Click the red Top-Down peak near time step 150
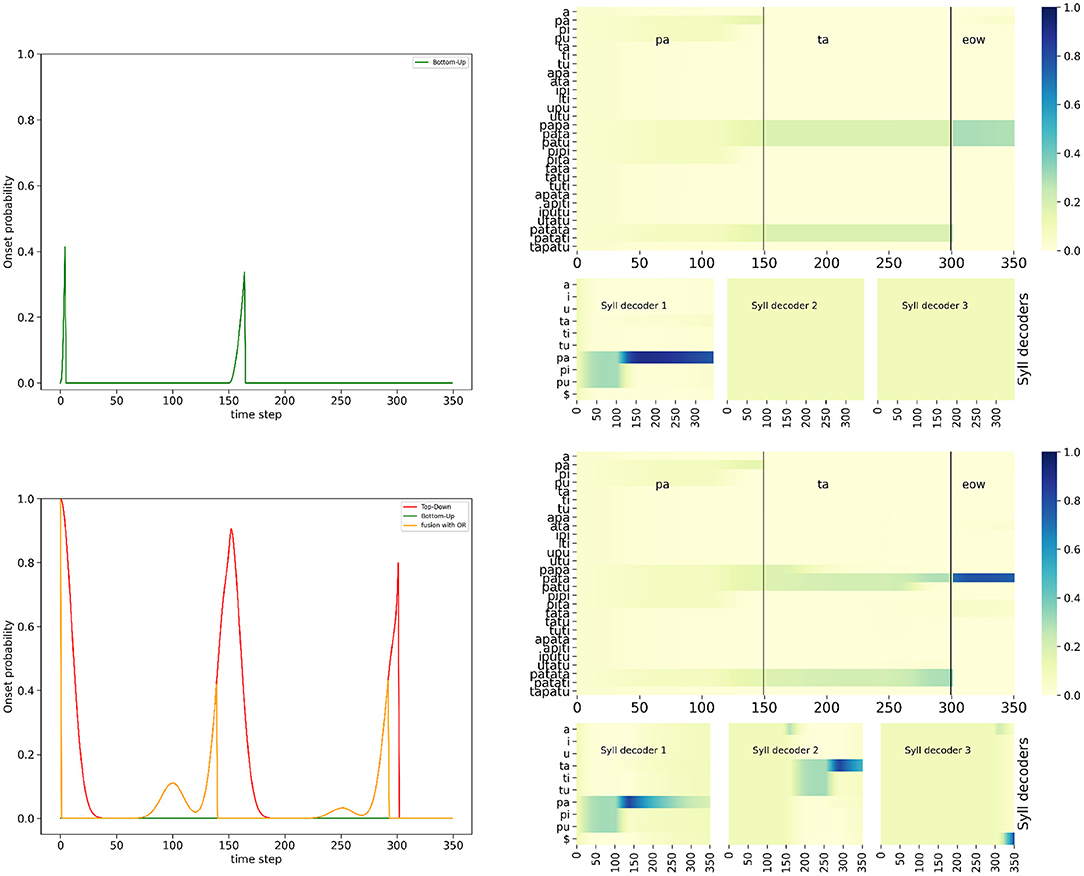Viewport: 1084px width, 876px height. pyautogui.click(x=231, y=530)
